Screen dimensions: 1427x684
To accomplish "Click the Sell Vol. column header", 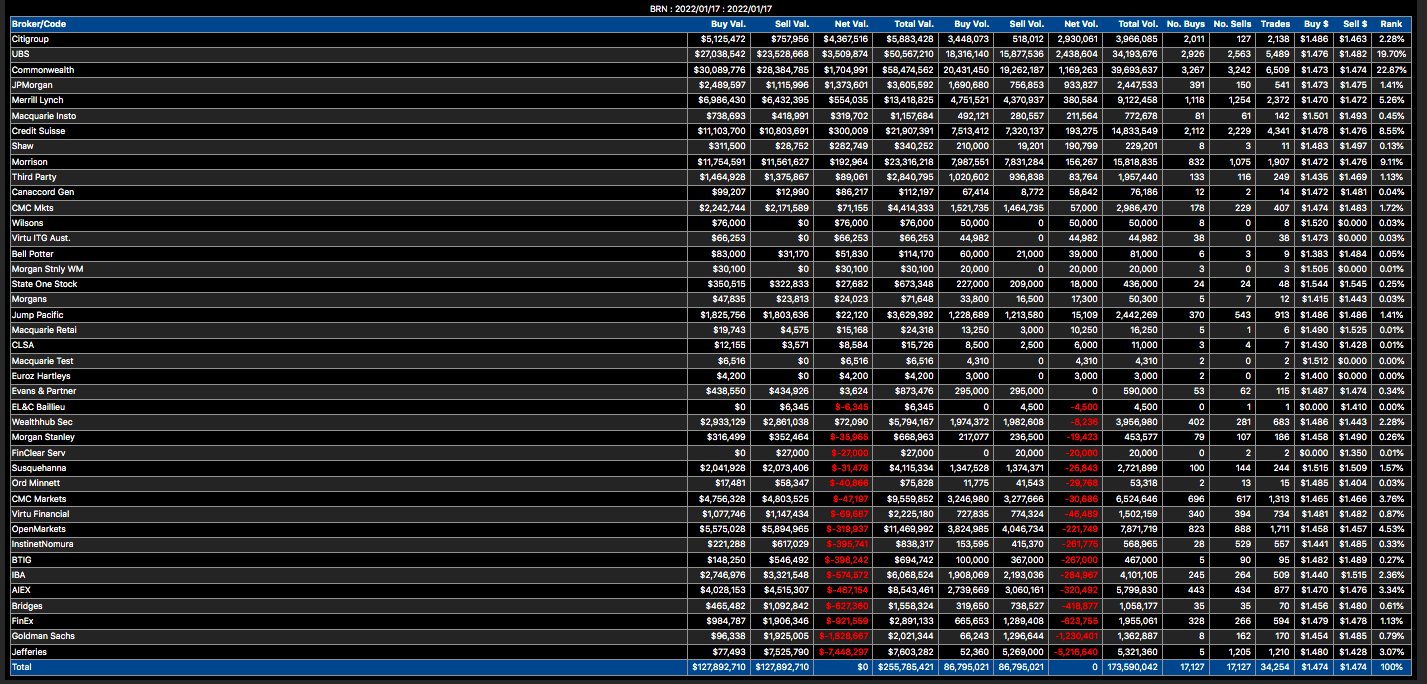I will click(1027, 23).
